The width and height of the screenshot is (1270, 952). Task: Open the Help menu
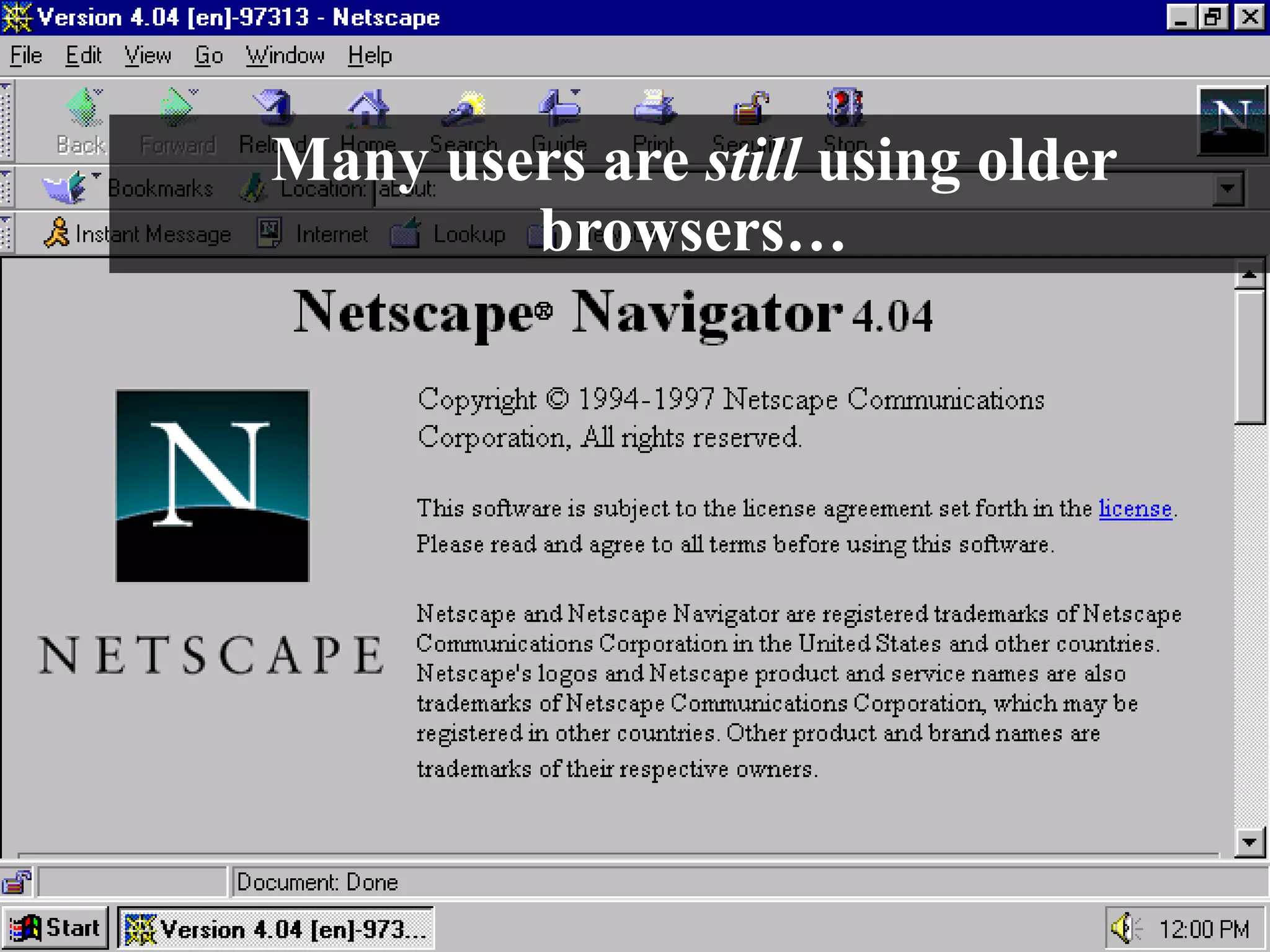370,56
